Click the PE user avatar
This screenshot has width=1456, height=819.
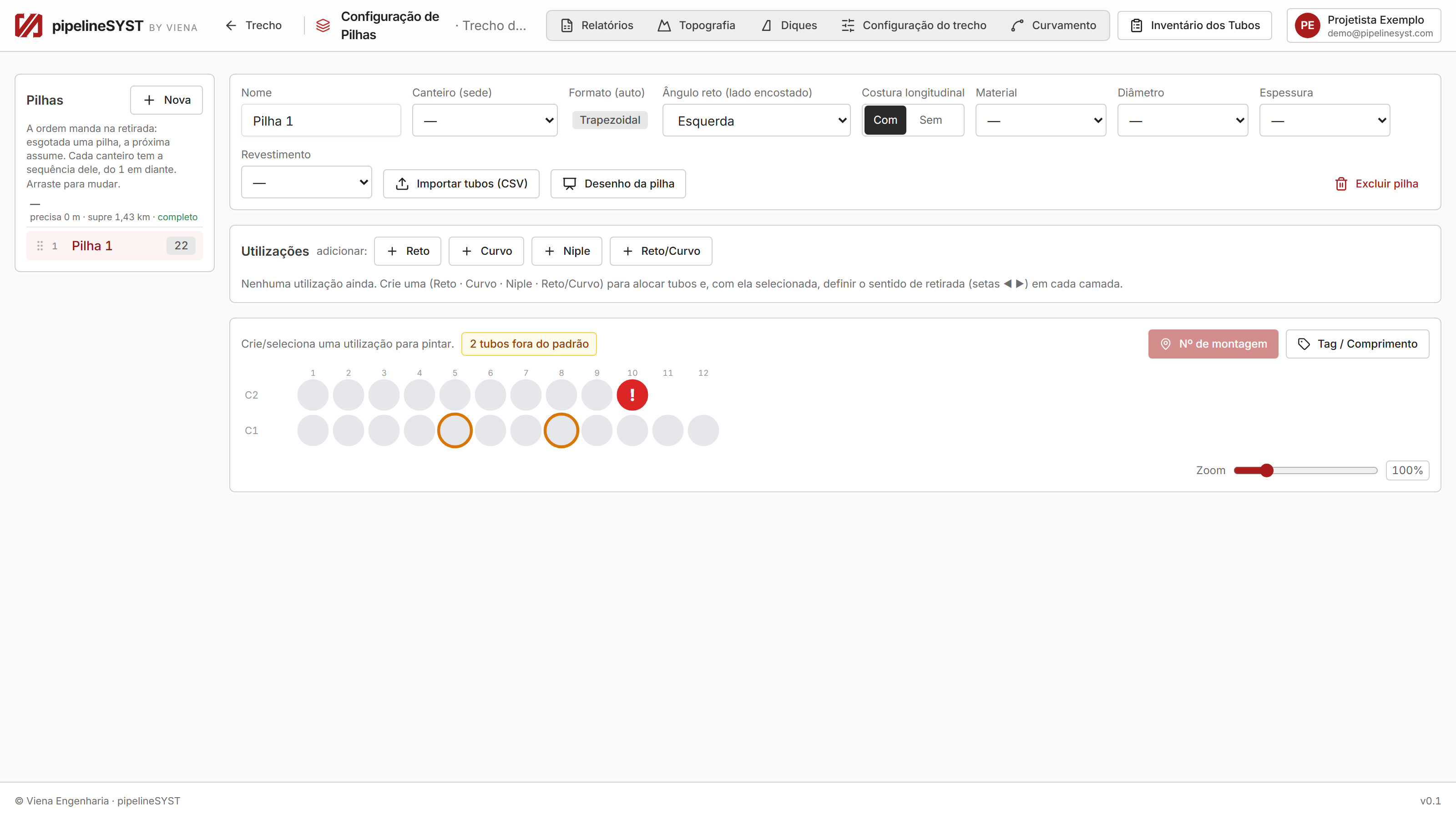[x=1307, y=25]
